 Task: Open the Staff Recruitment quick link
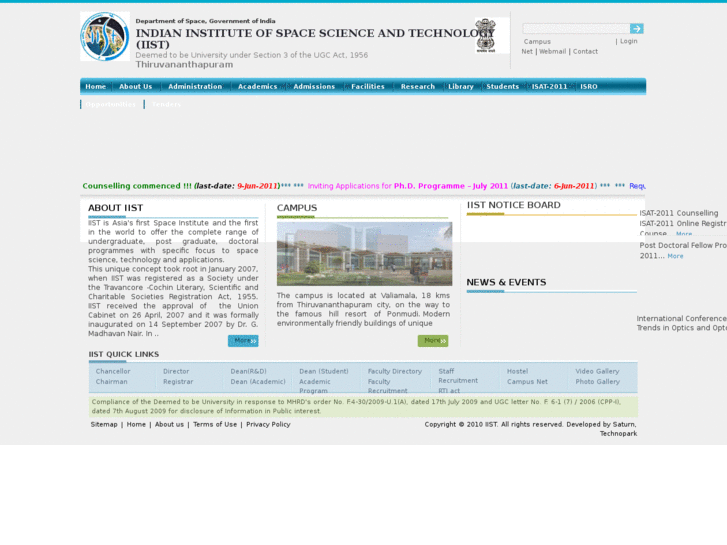pyautogui.click(x=458, y=376)
